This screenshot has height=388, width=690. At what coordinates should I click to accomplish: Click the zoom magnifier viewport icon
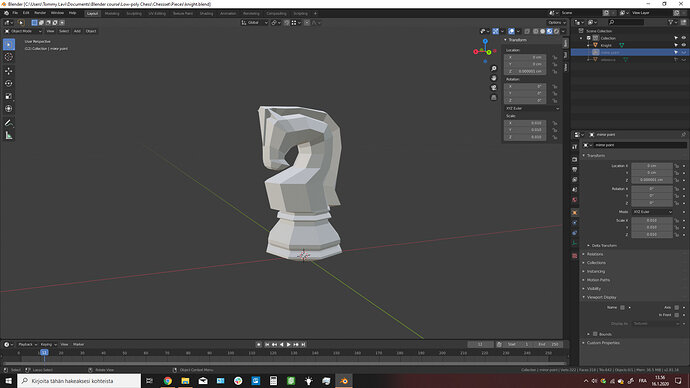click(494, 69)
